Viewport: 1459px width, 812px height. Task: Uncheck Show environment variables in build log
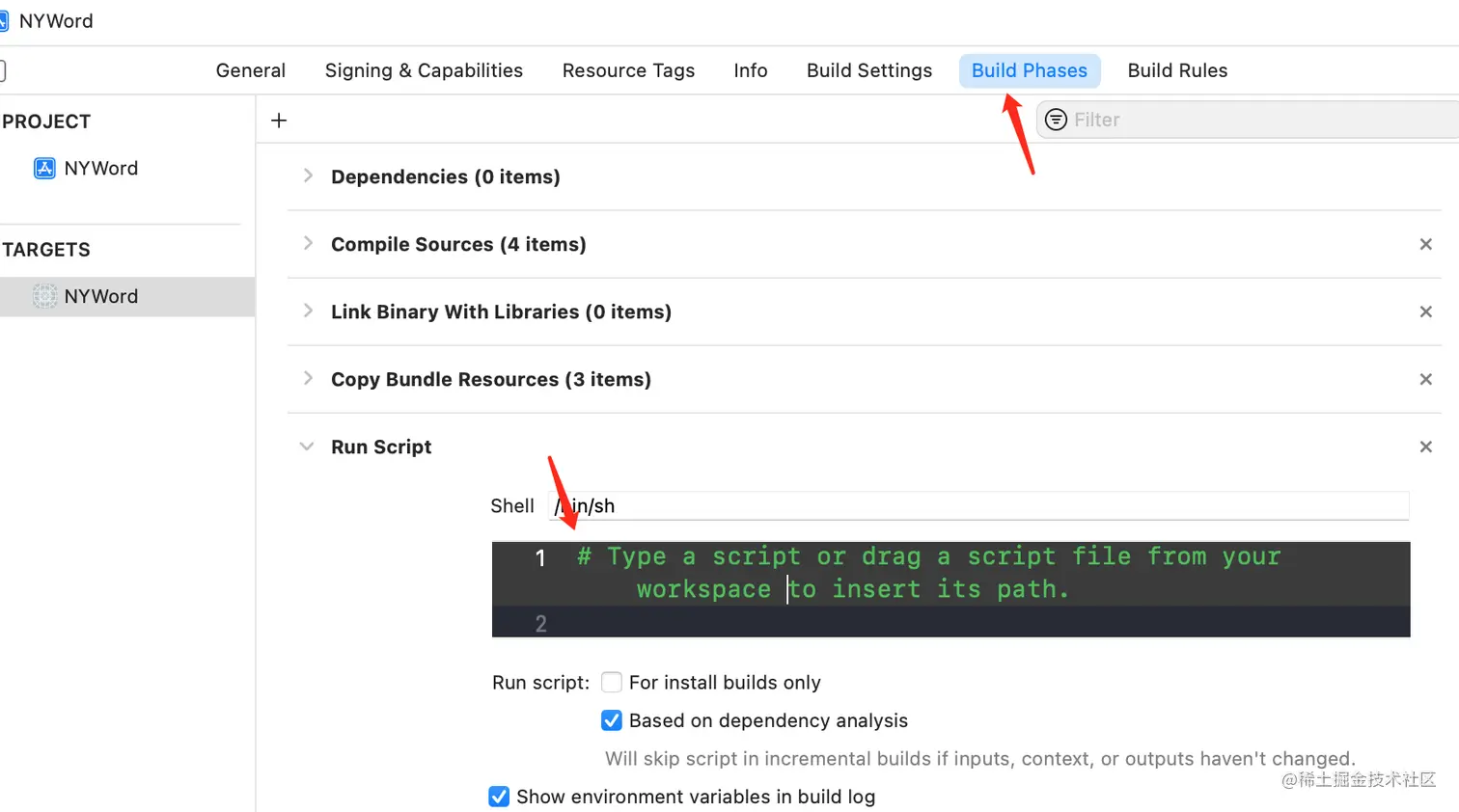click(x=499, y=797)
